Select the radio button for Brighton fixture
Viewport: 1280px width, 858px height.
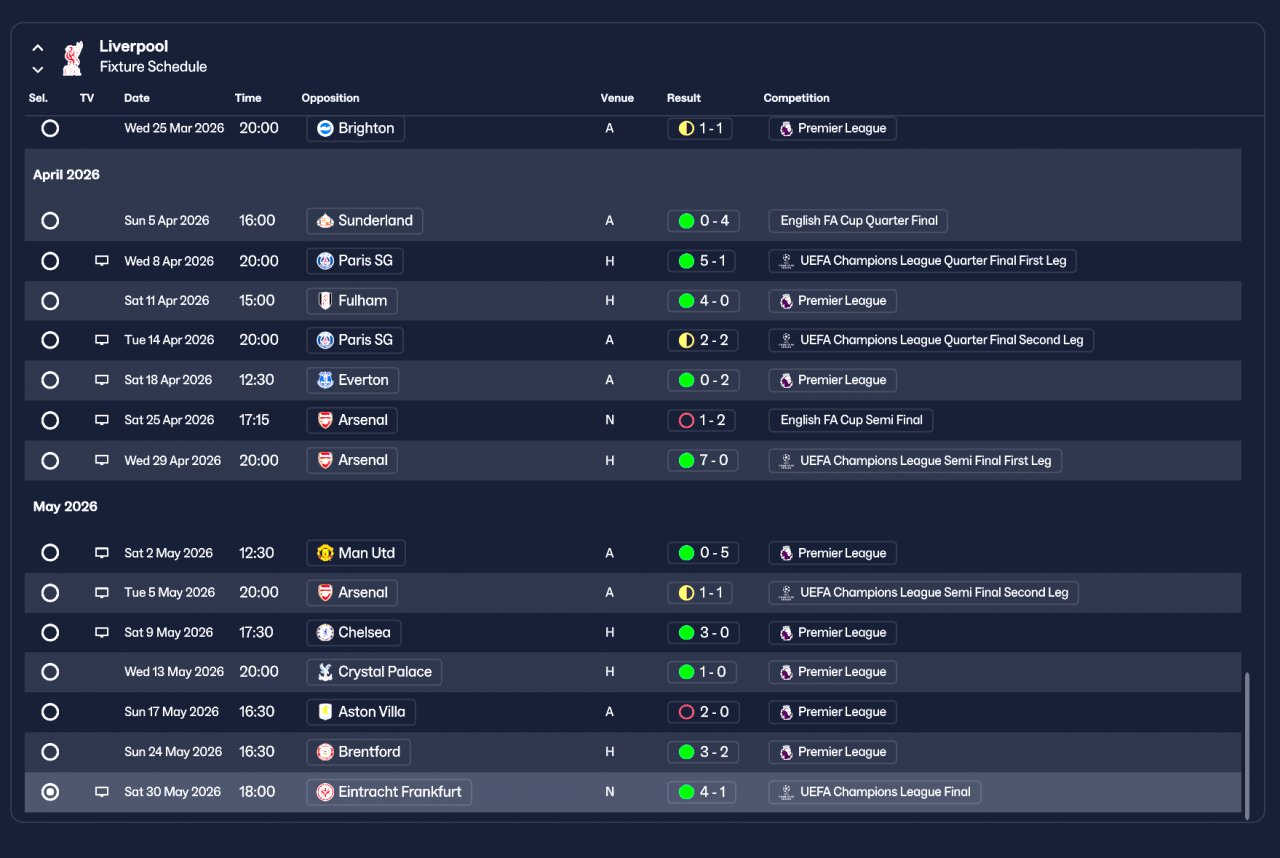[x=50, y=128]
